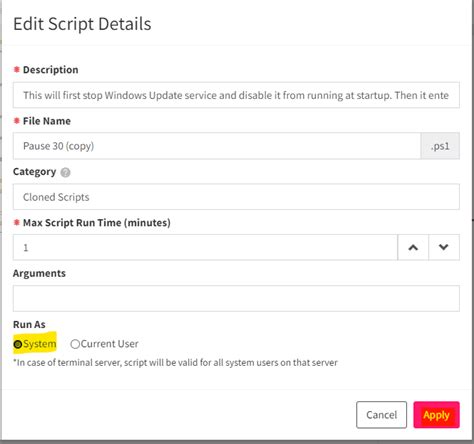Select the Current User radio button
Image resolution: width=474 pixels, height=444 pixels.
click(75, 344)
